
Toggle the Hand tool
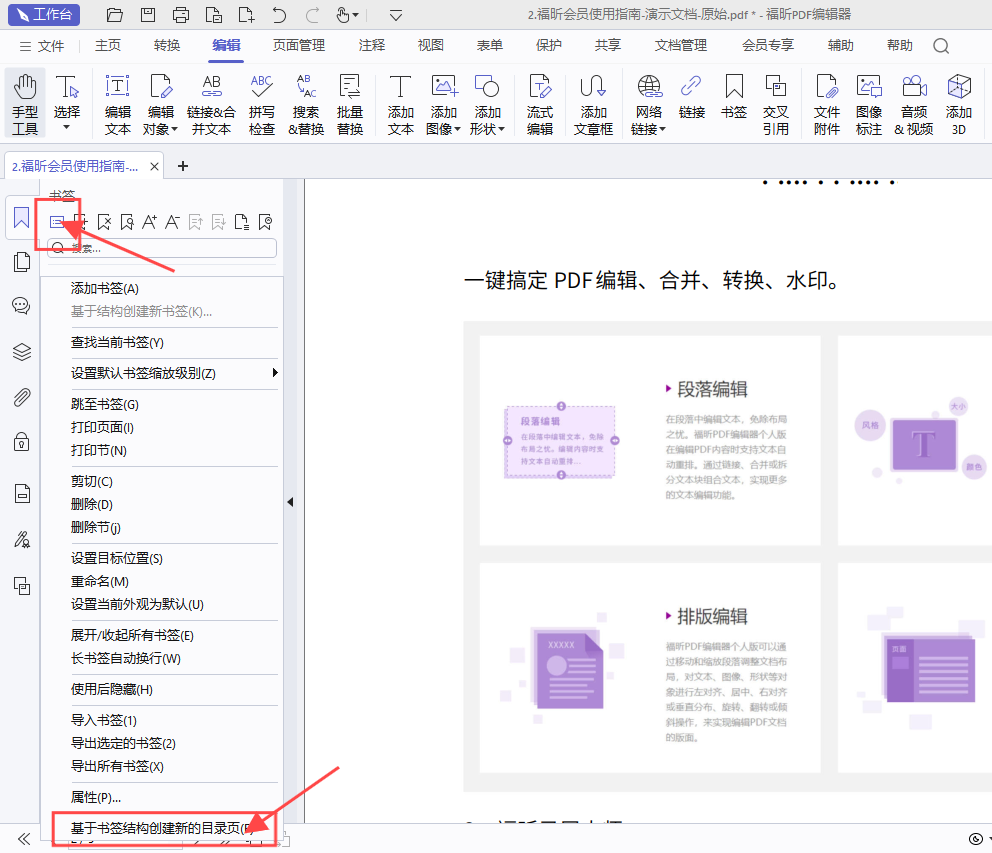tap(25, 103)
